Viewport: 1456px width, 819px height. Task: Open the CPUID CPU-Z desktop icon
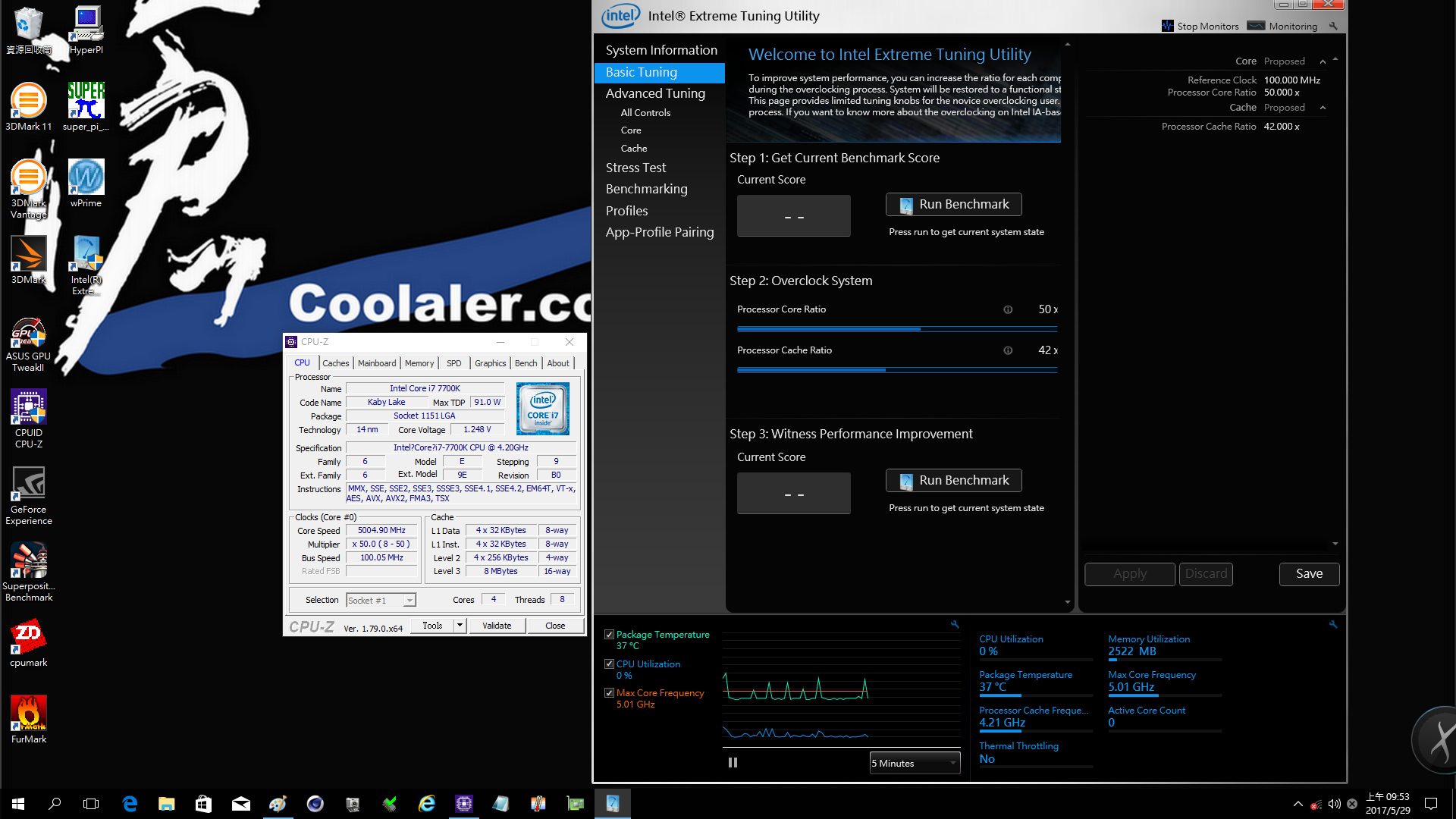point(29,419)
